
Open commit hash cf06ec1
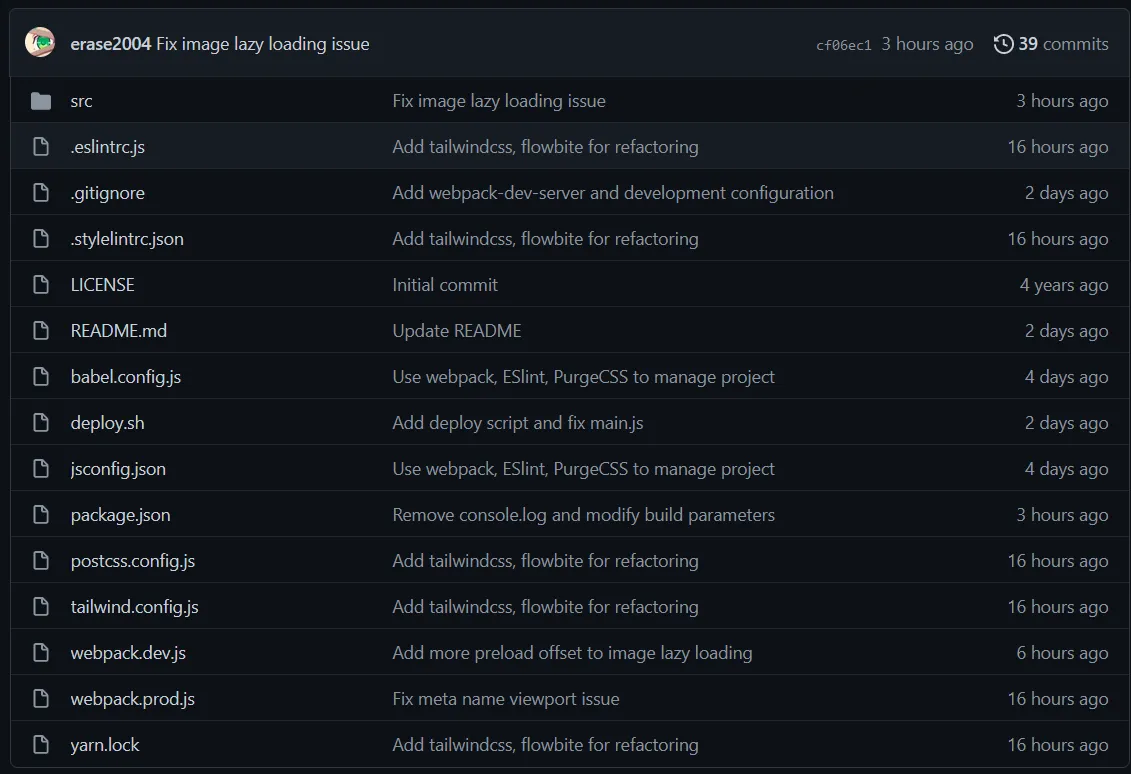(843, 45)
